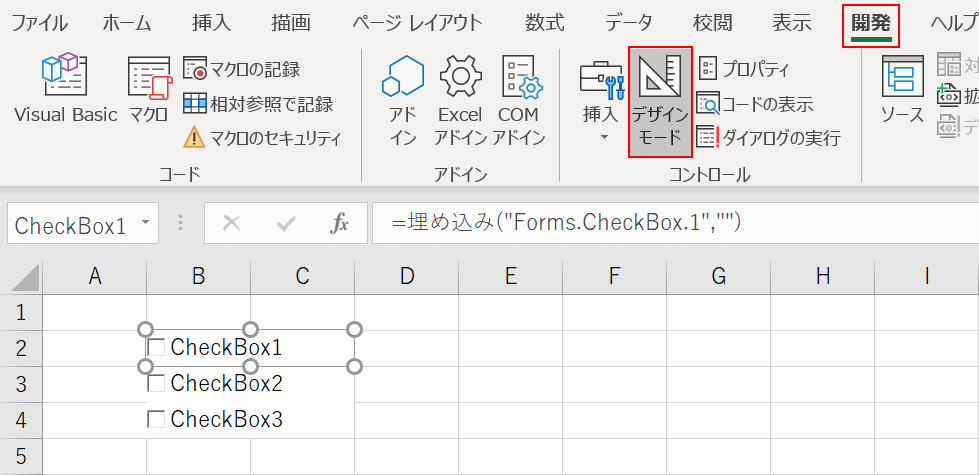Open マクロのセキュリティ settings
This screenshot has width=979, height=475.
click(x=262, y=137)
